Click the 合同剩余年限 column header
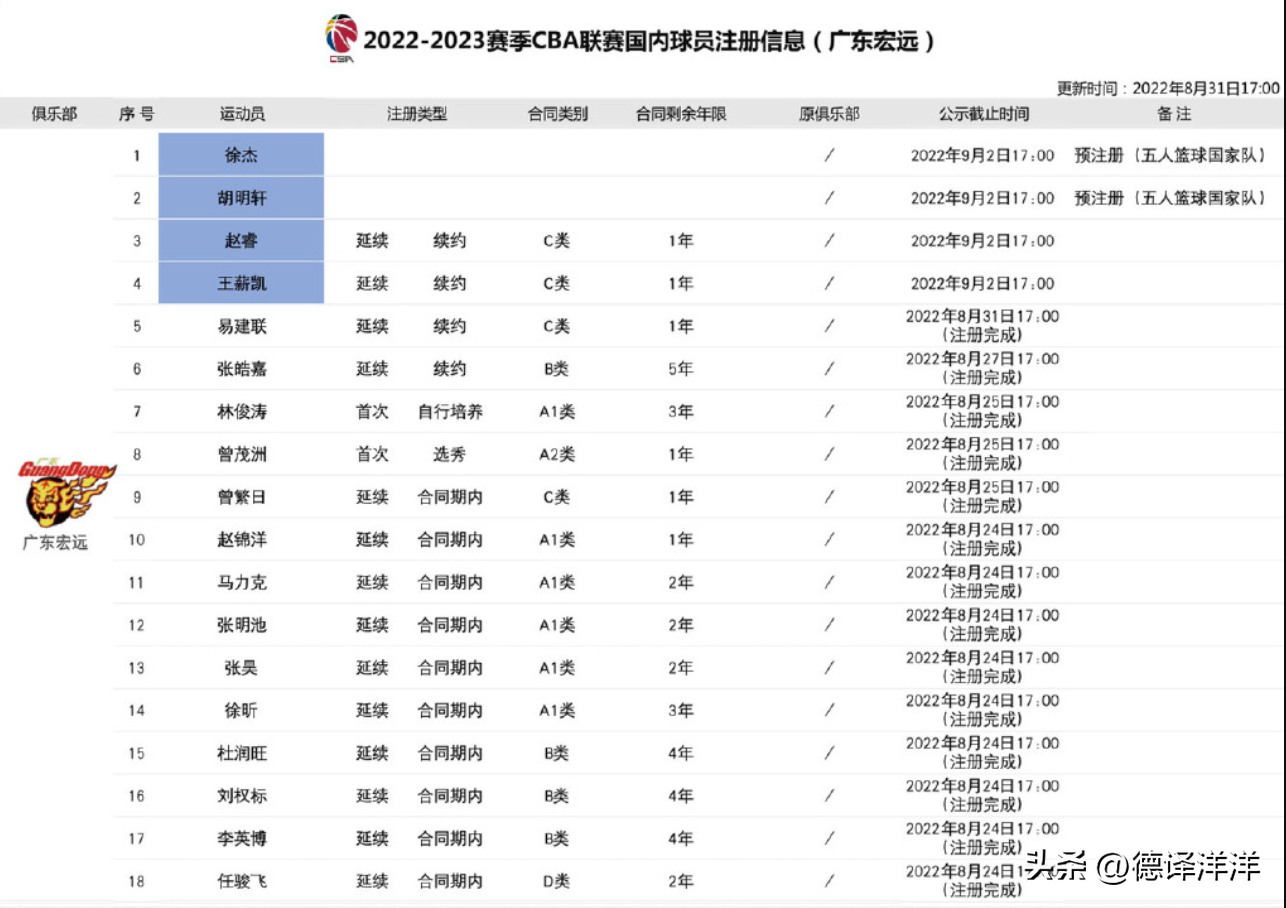 click(681, 114)
